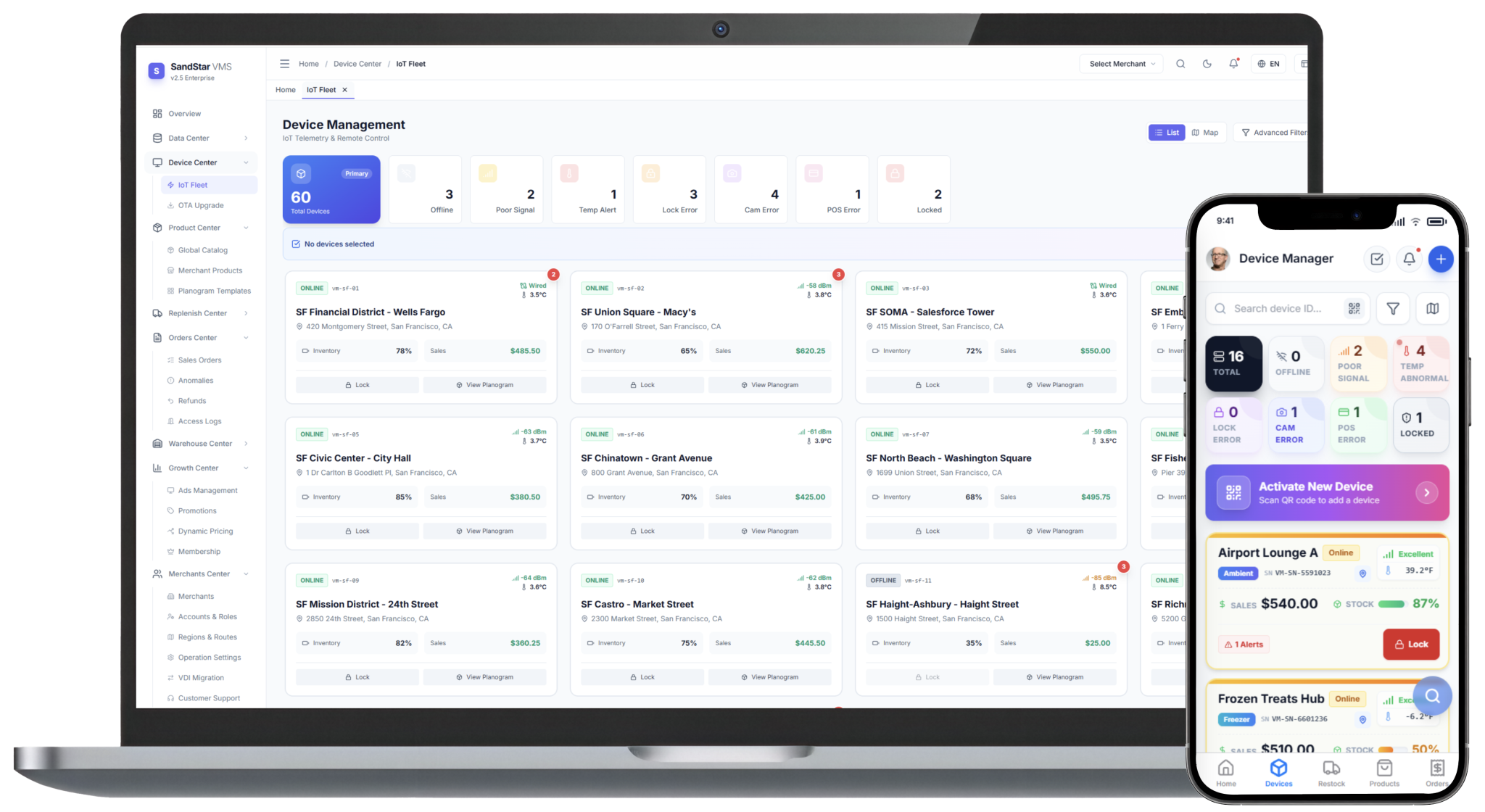Open notifications bell in desktop header
Image resolution: width=1485 pixels, height=812 pixels.
click(1233, 64)
